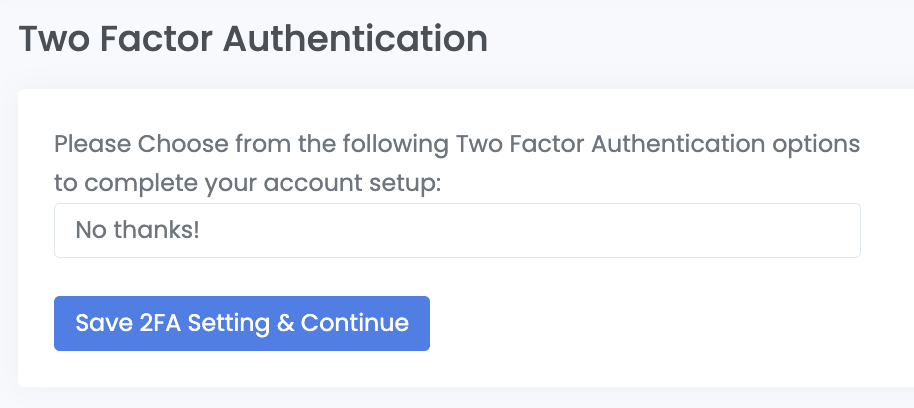Expand the Two Factor Authentication method selector
The height and width of the screenshot is (408, 914).
click(457, 231)
